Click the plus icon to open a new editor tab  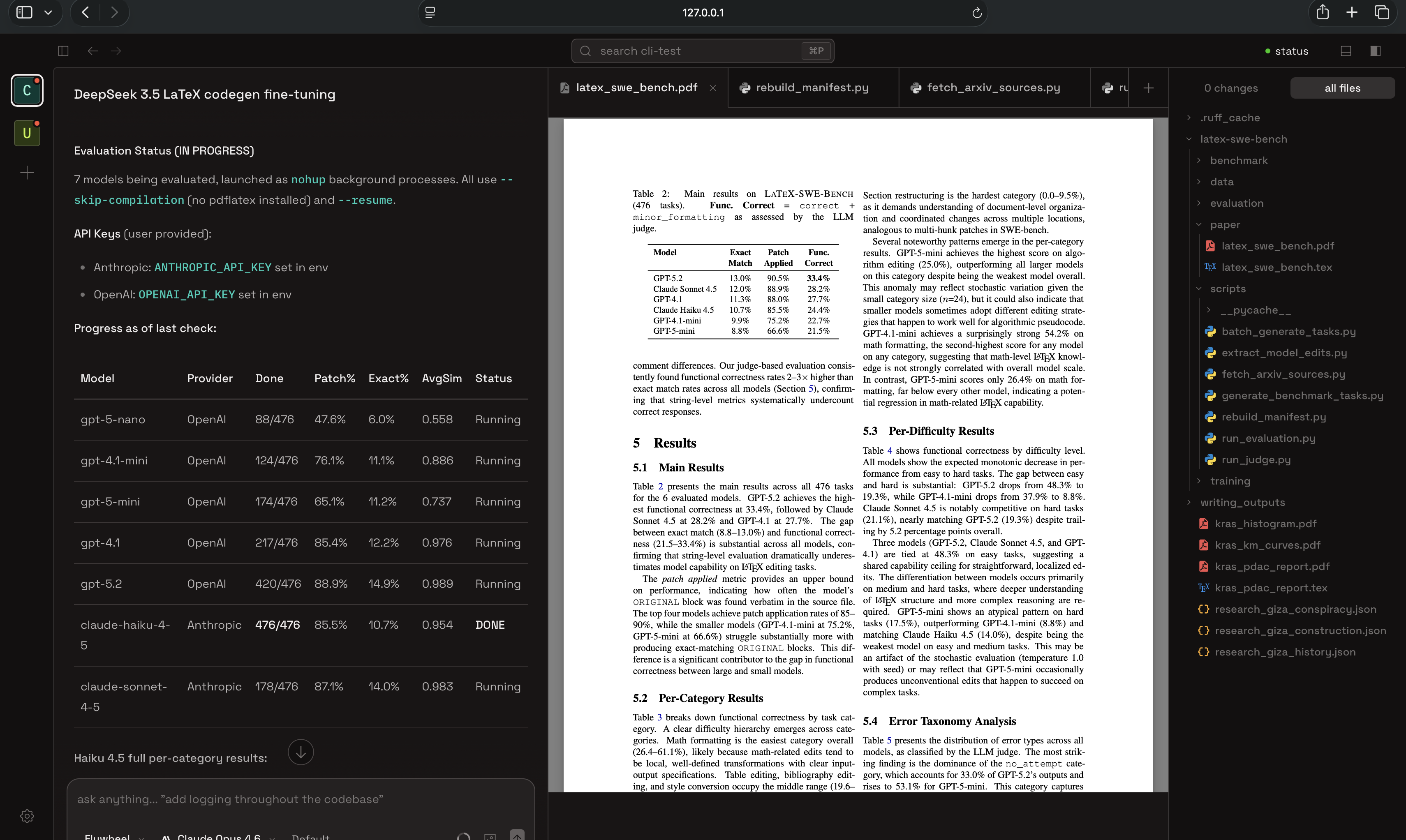point(1148,88)
